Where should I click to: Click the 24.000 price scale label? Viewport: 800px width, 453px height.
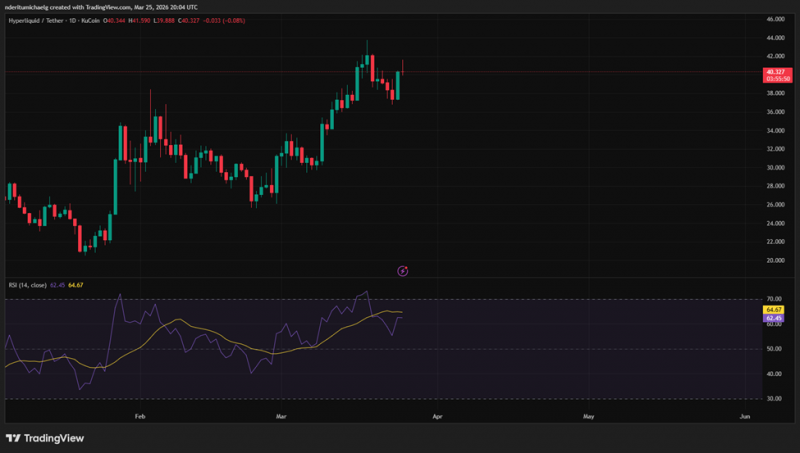[776, 223]
